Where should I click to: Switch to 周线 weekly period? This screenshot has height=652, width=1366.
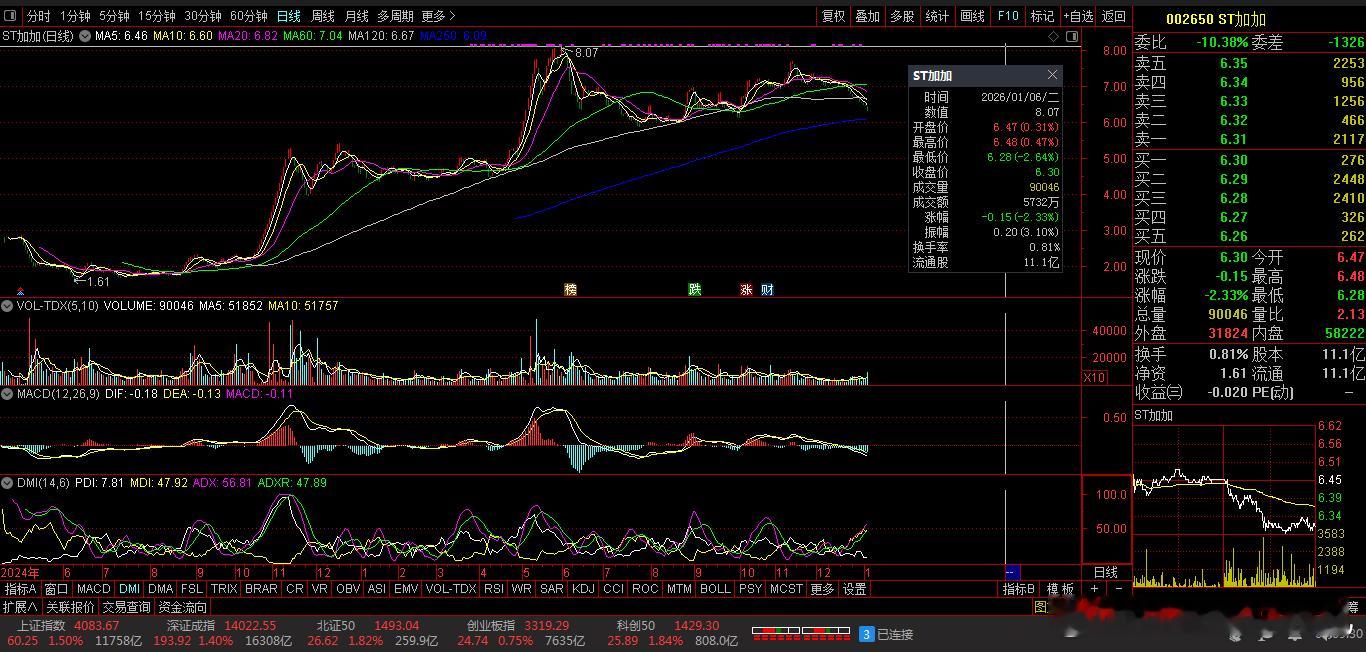[323, 16]
